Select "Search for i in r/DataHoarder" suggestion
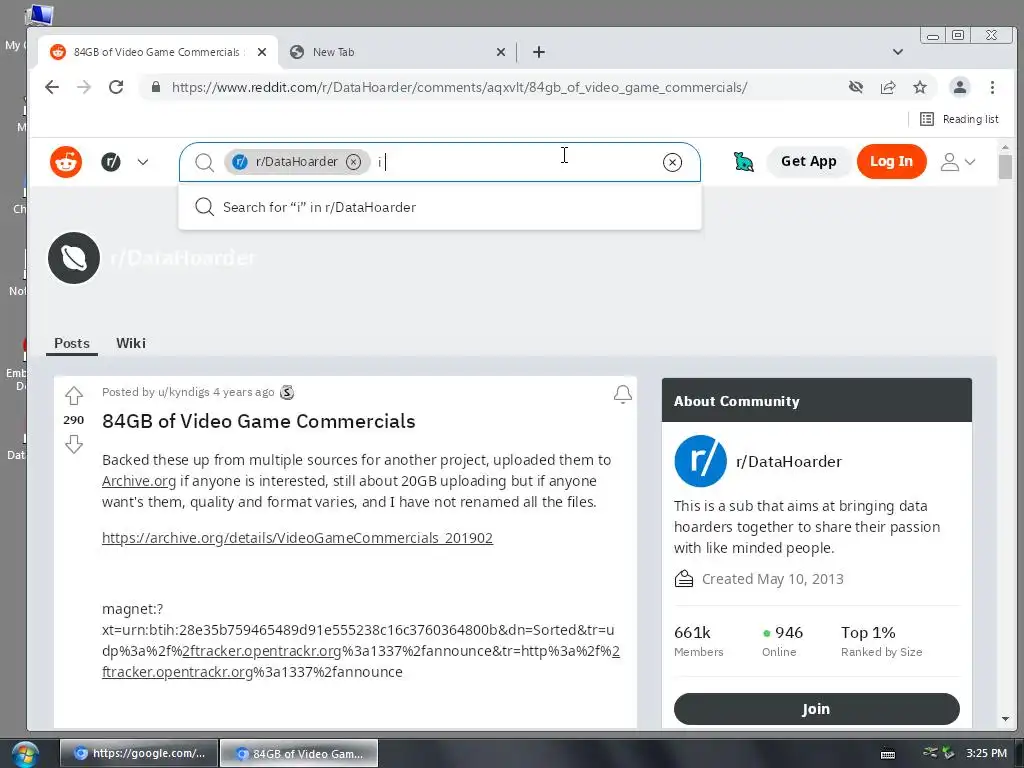This screenshot has height=768, width=1024. click(440, 207)
